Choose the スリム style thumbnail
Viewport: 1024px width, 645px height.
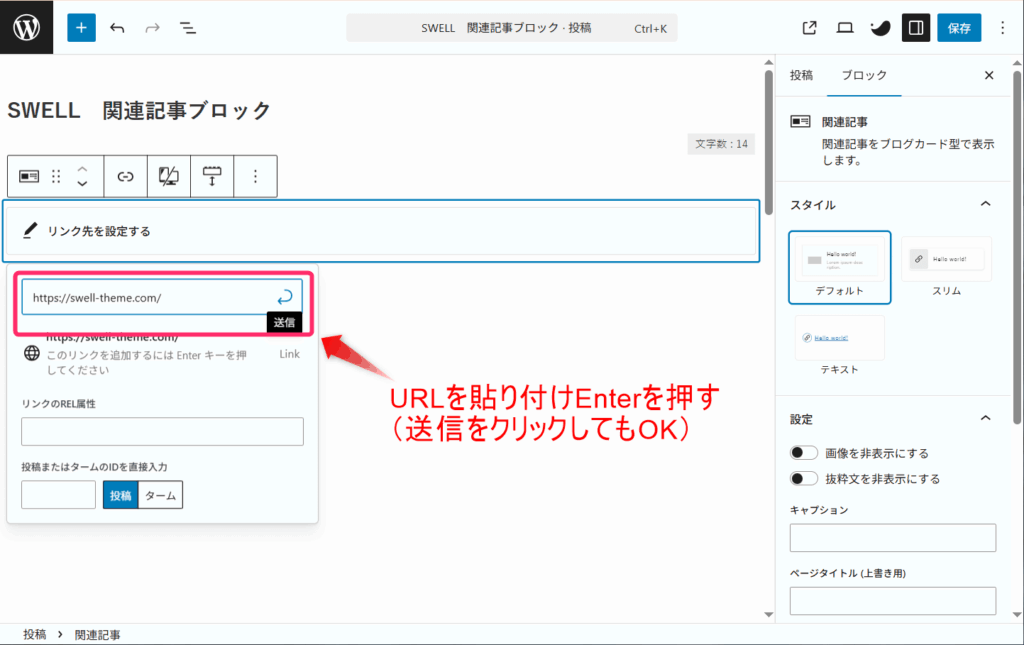(946, 267)
